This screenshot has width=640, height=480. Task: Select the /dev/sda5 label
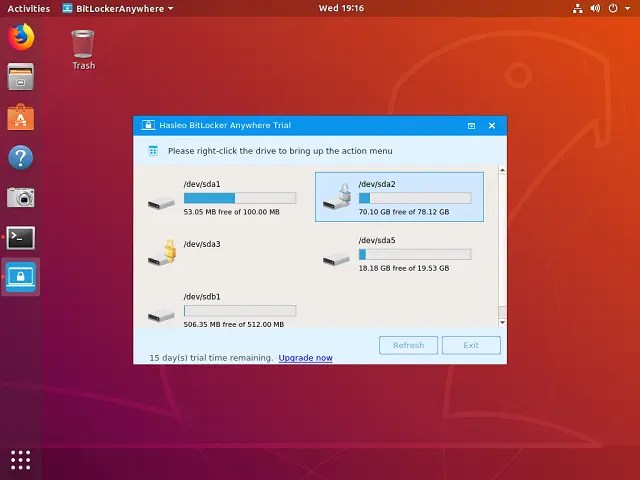(x=377, y=240)
